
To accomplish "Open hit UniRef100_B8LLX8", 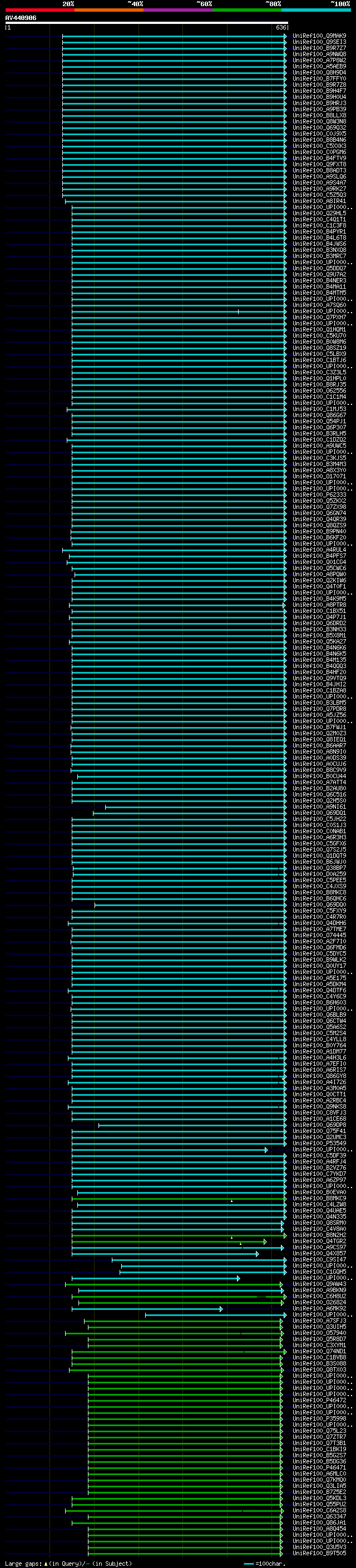I will (x=319, y=116).
